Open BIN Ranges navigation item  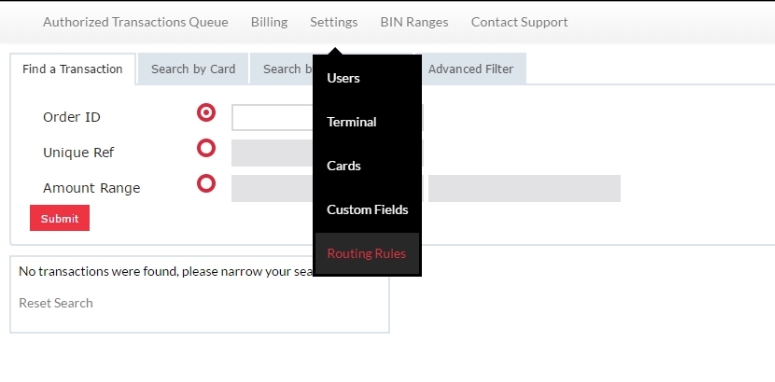414,22
